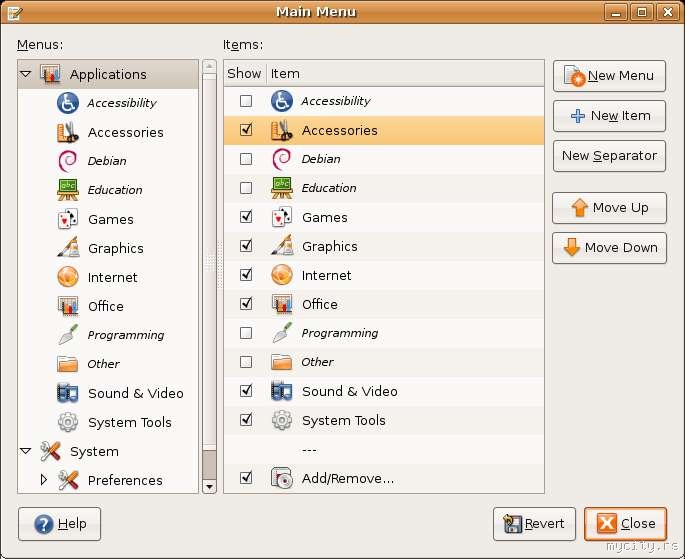Click Internet globe icon in Menus tree
The height and width of the screenshot is (559, 685).
[68, 277]
